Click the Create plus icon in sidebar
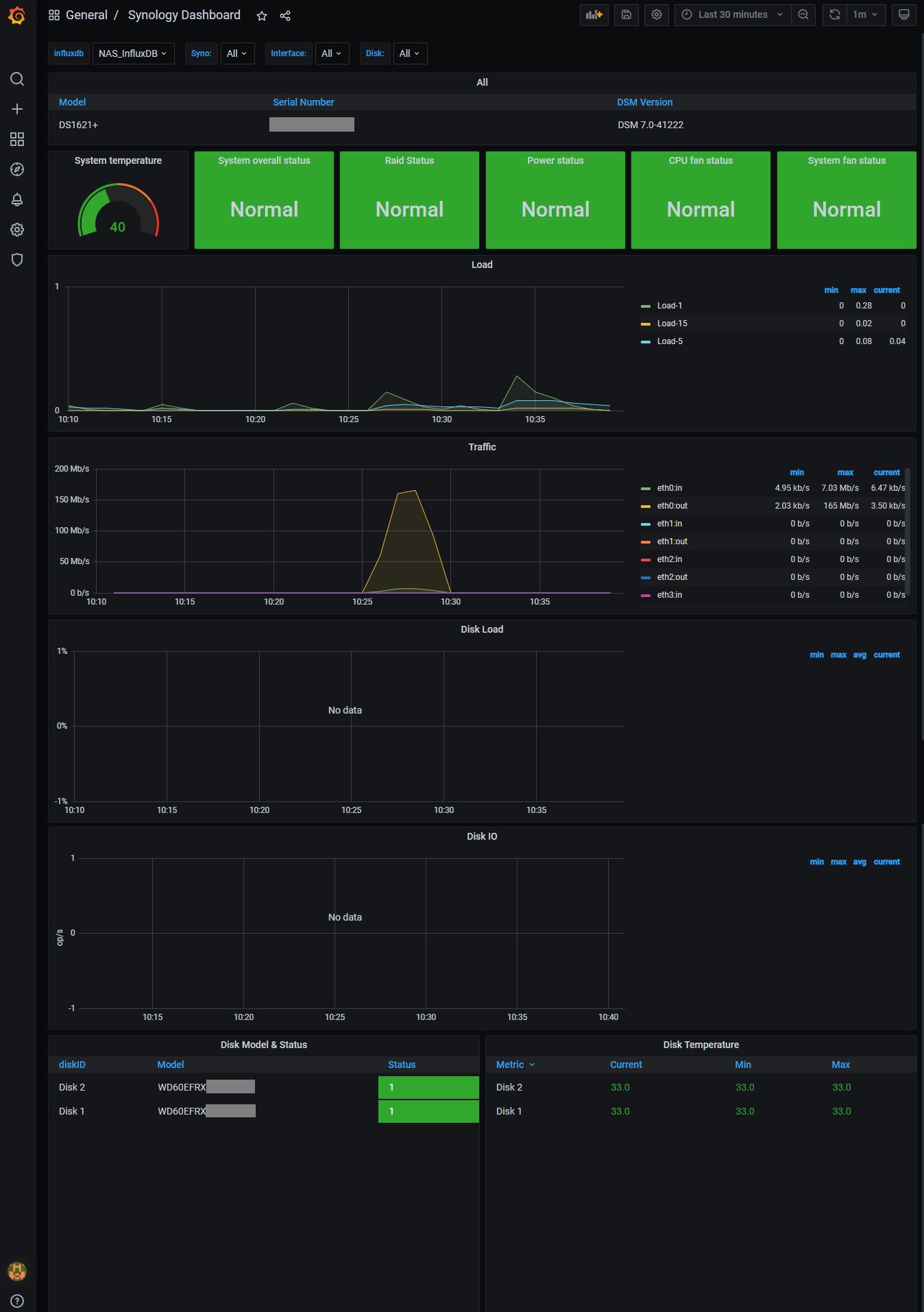Viewport: 924px width, 1312px height. click(x=17, y=109)
